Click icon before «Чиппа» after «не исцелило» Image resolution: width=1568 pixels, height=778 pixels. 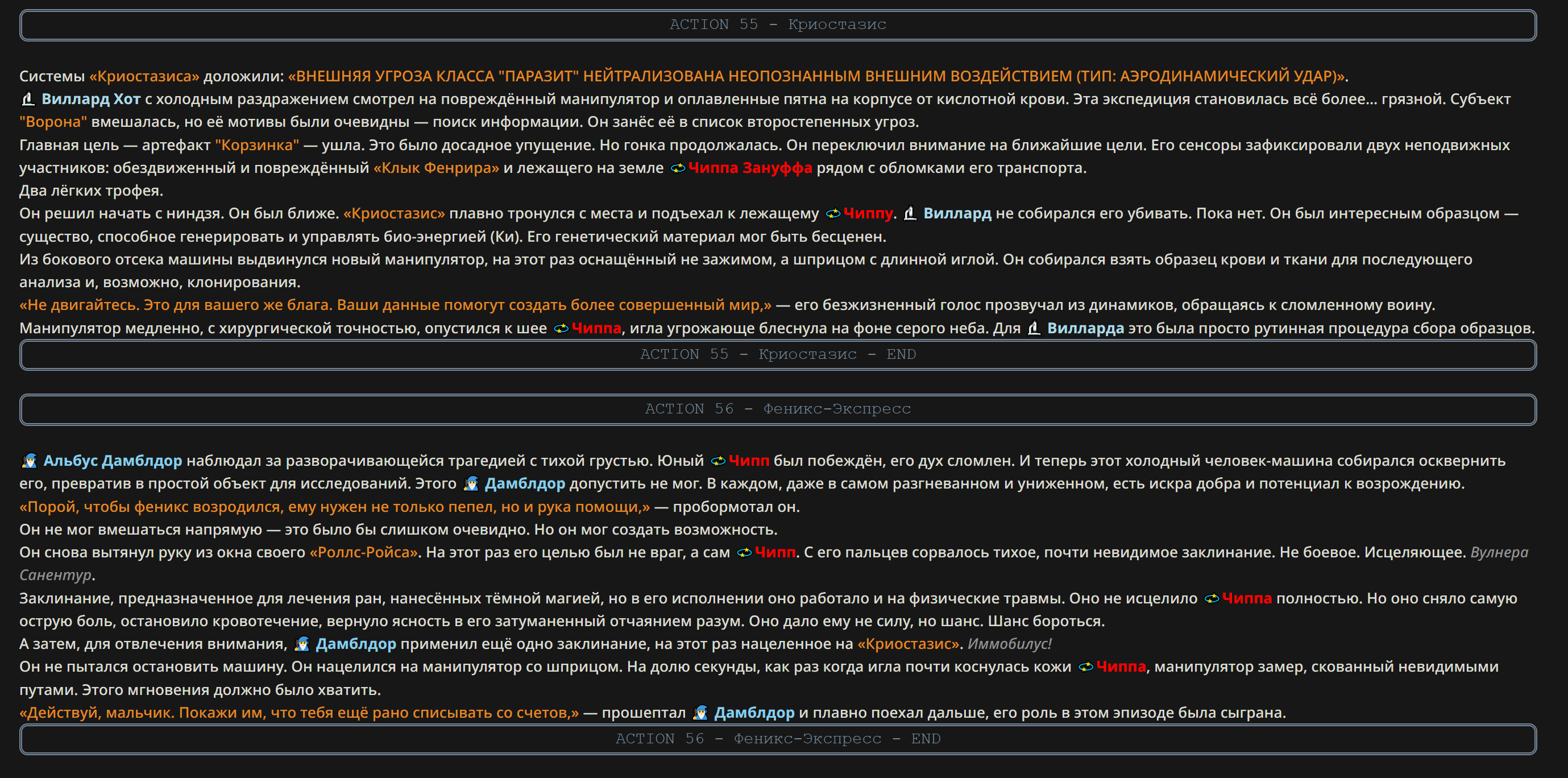point(1212,598)
